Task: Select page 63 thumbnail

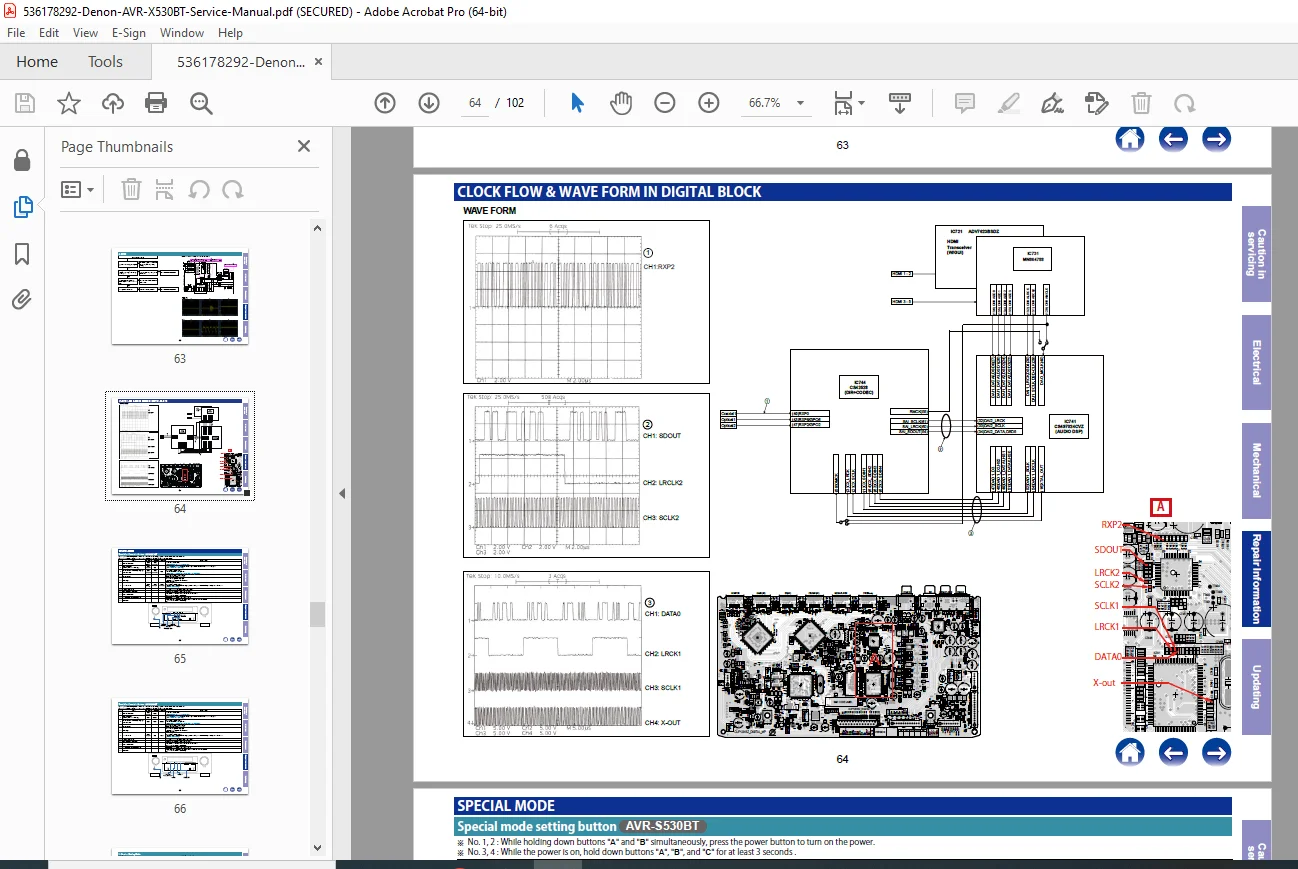Action: (x=180, y=298)
